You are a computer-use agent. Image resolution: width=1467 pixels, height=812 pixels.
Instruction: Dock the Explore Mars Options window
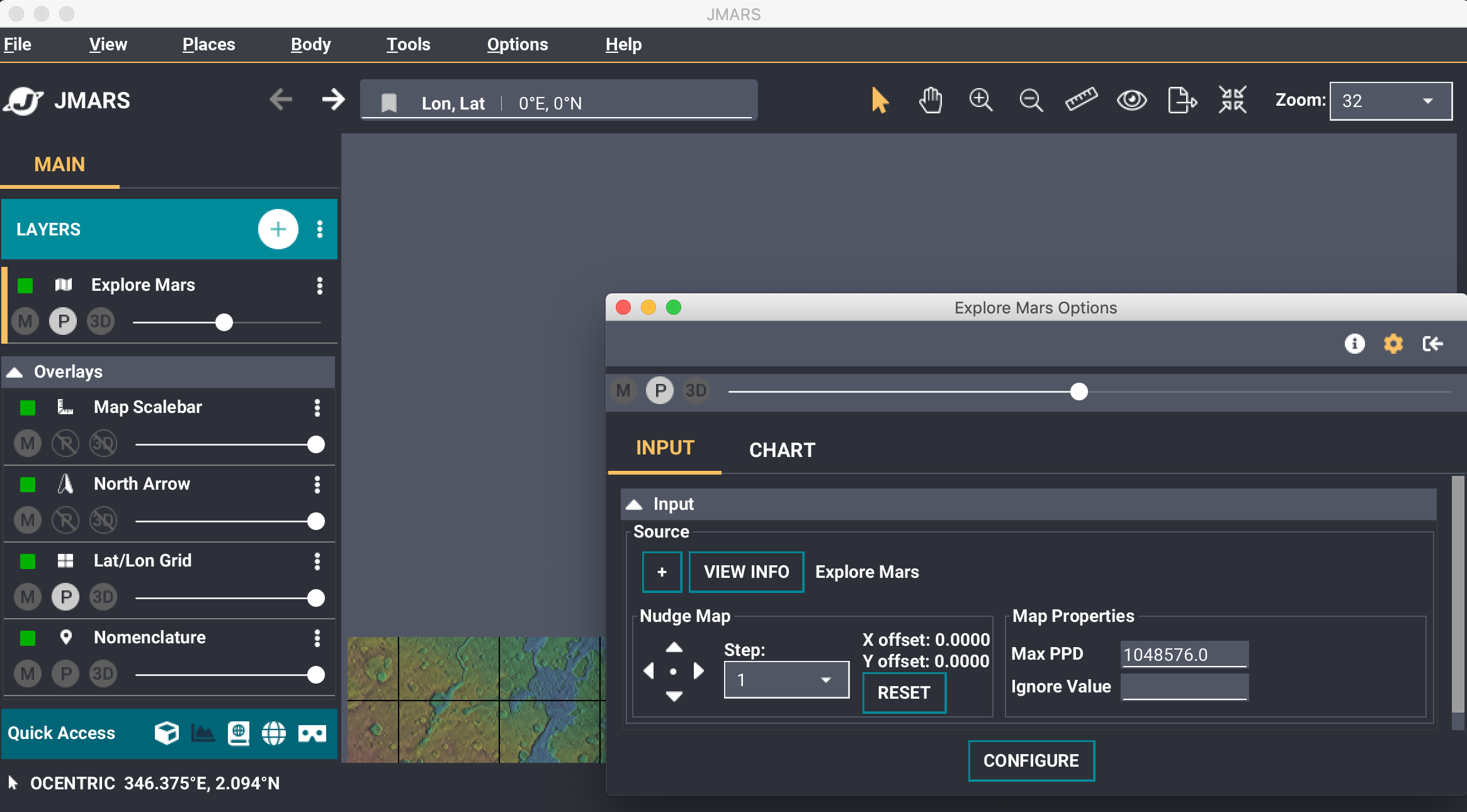pos(1432,344)
